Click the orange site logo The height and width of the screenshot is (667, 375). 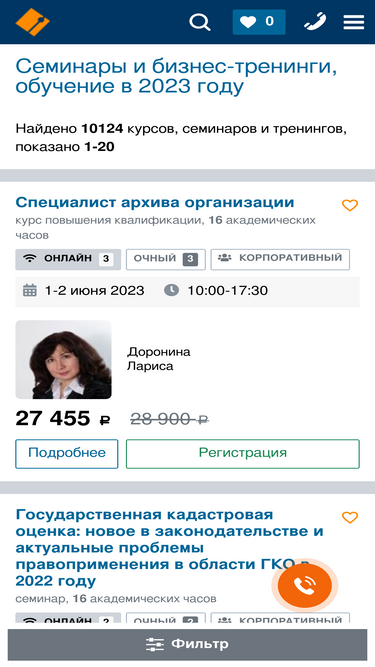(x=33, y=22)
